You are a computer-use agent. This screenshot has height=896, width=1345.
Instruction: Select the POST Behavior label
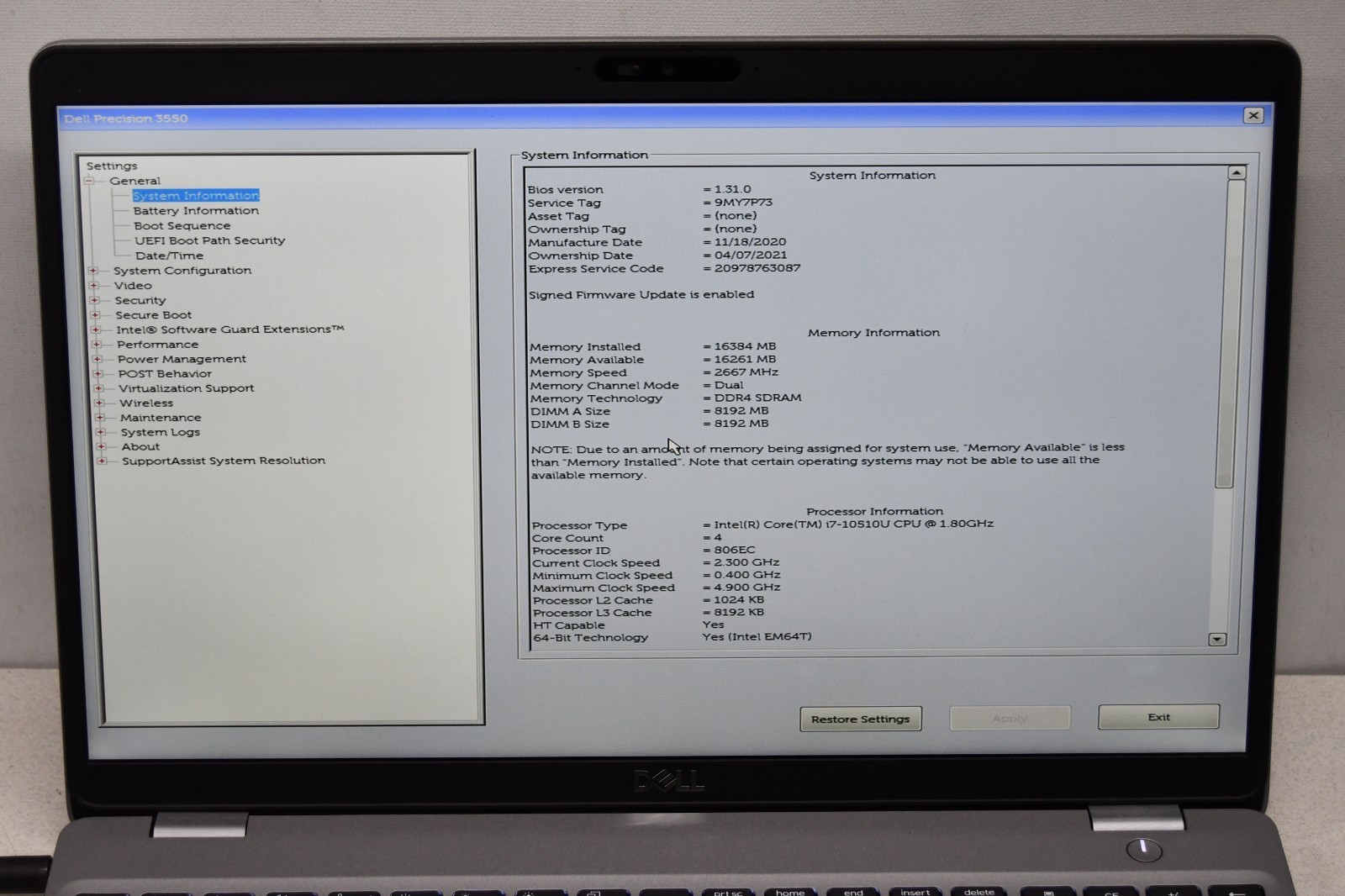point(165,374)
